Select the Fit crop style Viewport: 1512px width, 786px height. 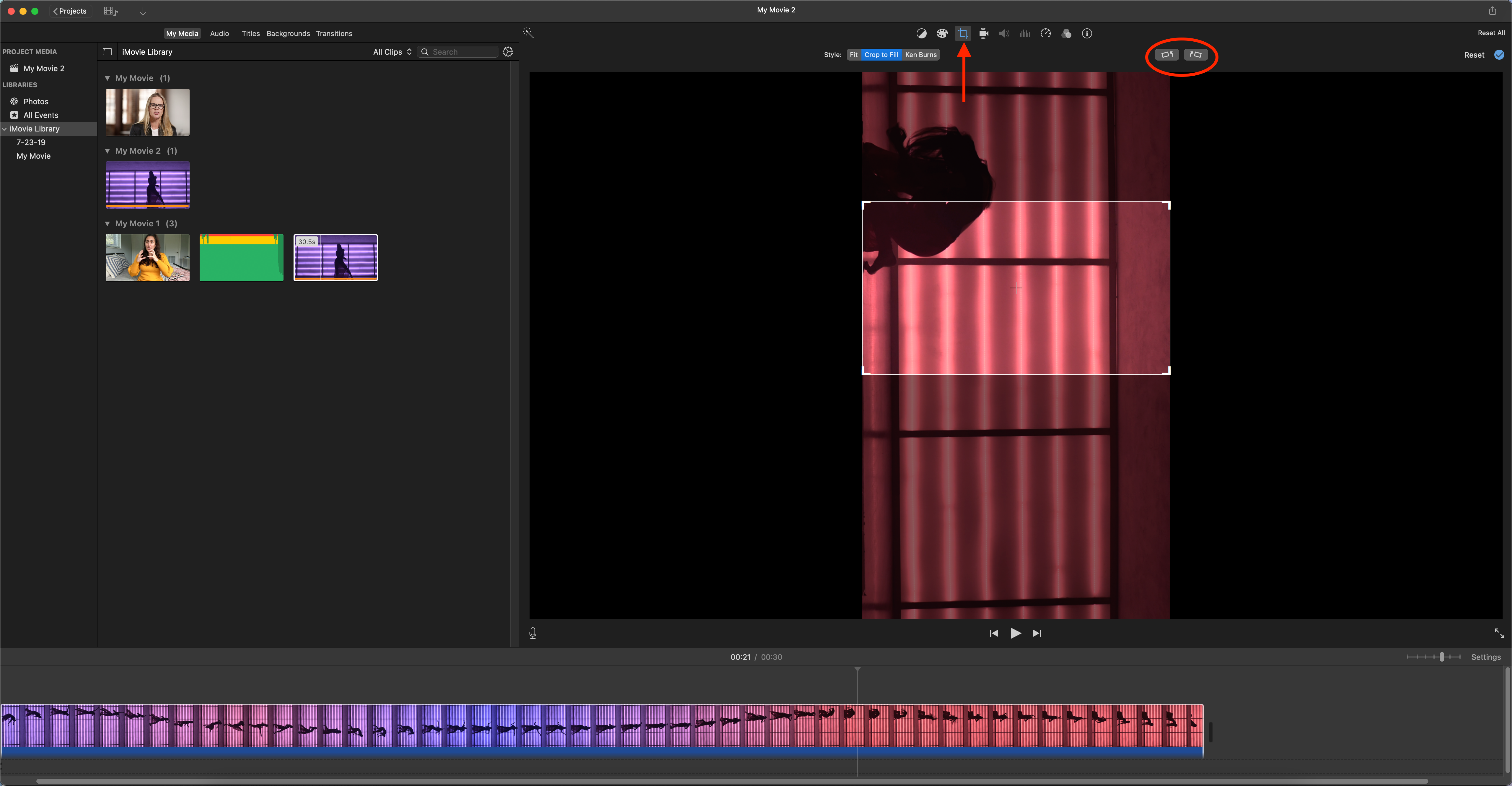click(x=853, y=55)
